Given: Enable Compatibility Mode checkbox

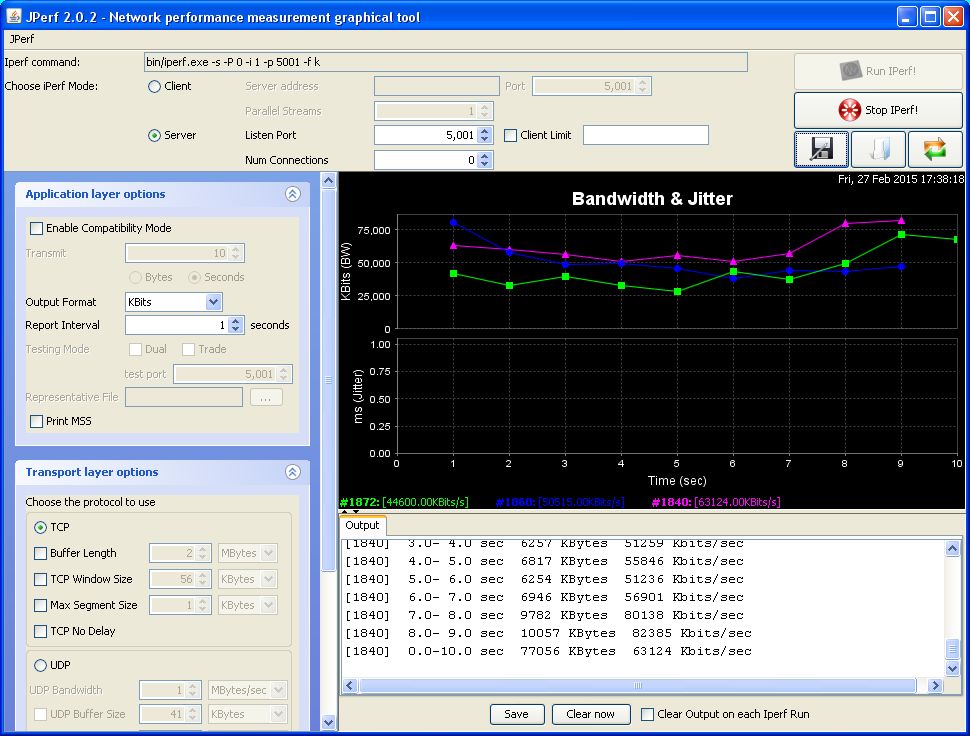Looking at the screenshot, I should pos(37,228).
